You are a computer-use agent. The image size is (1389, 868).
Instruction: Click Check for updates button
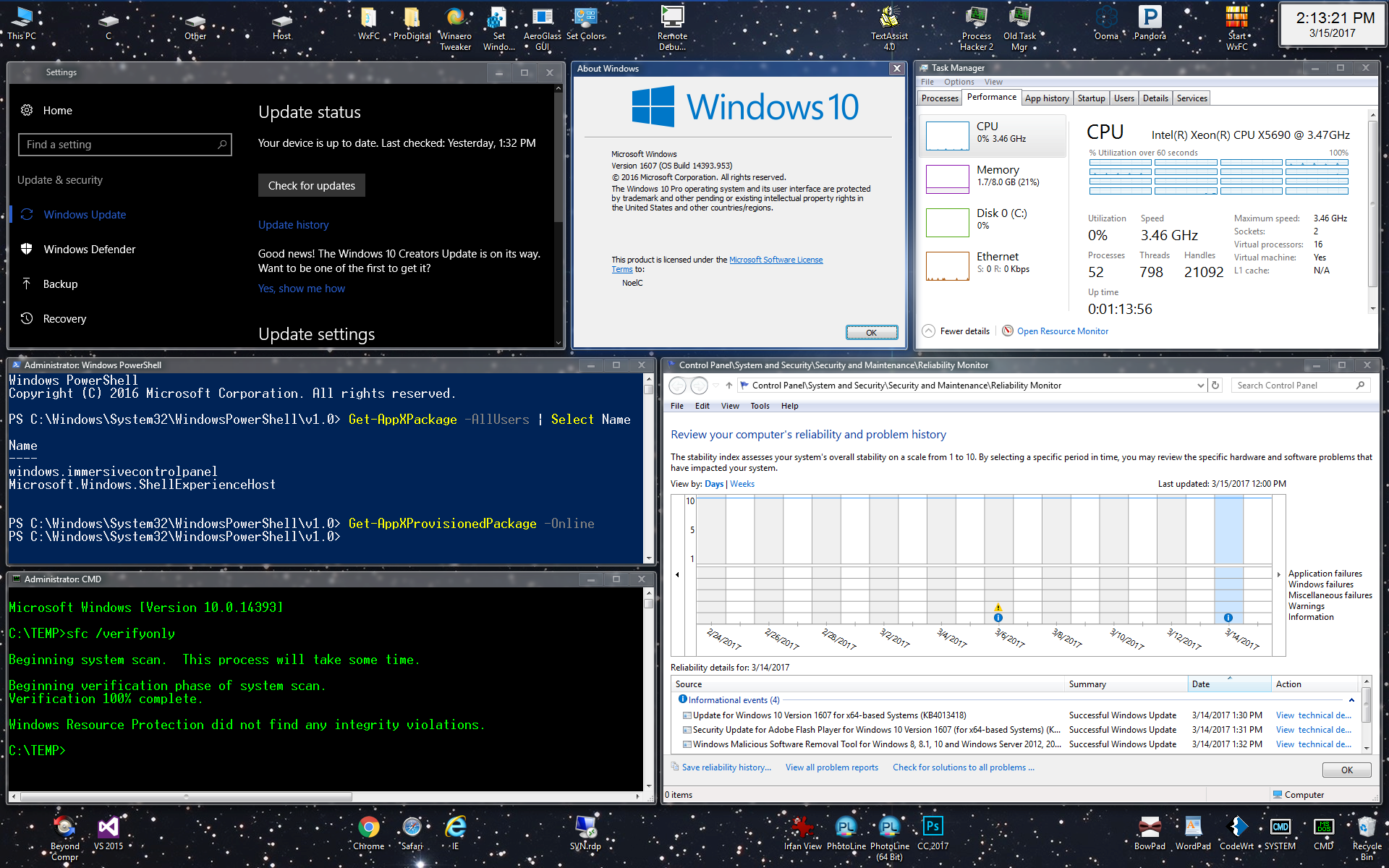pyautogui.click(x=312, y=185)
